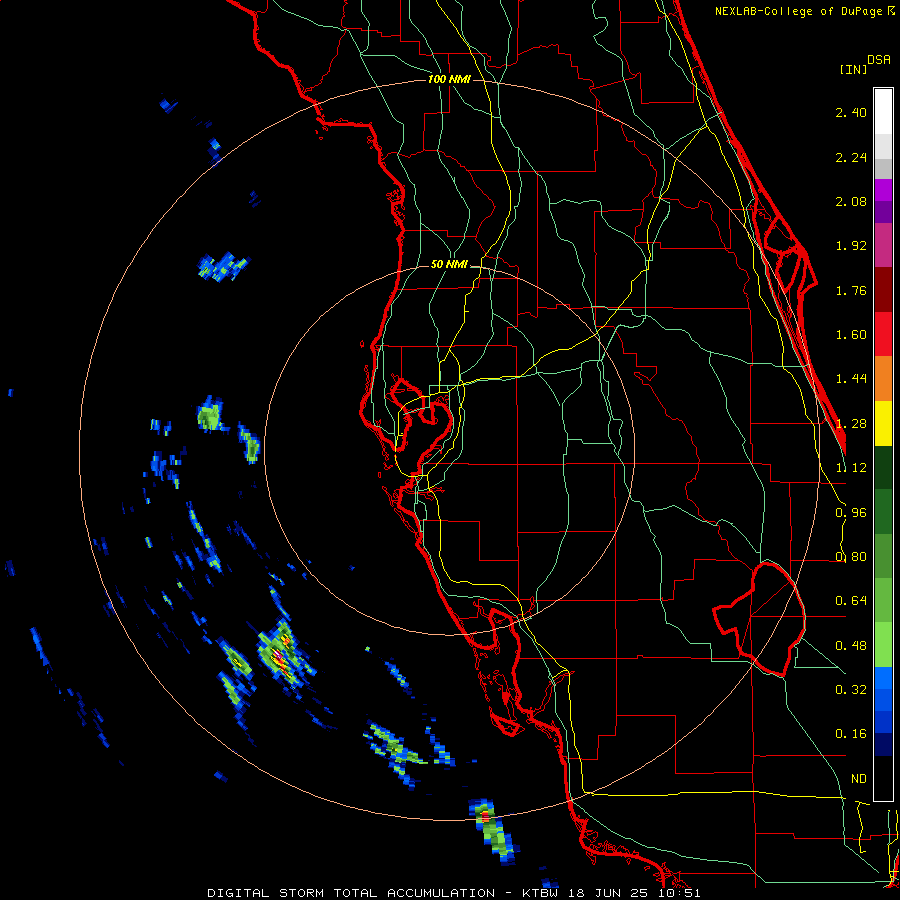Screen dimensions: 900x900
Task: Pick the black ND swatch at the legend bottom
Action: tap(883, 778)
